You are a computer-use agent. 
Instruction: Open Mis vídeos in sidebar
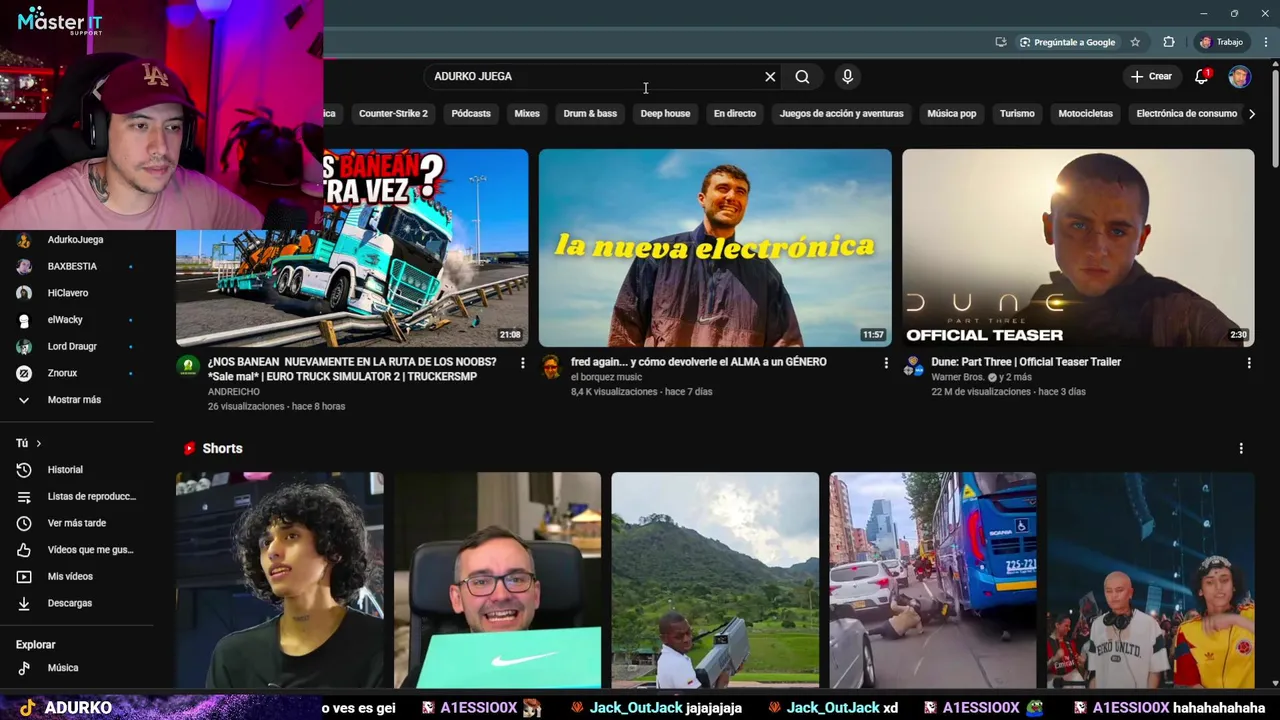coord(76,577)
